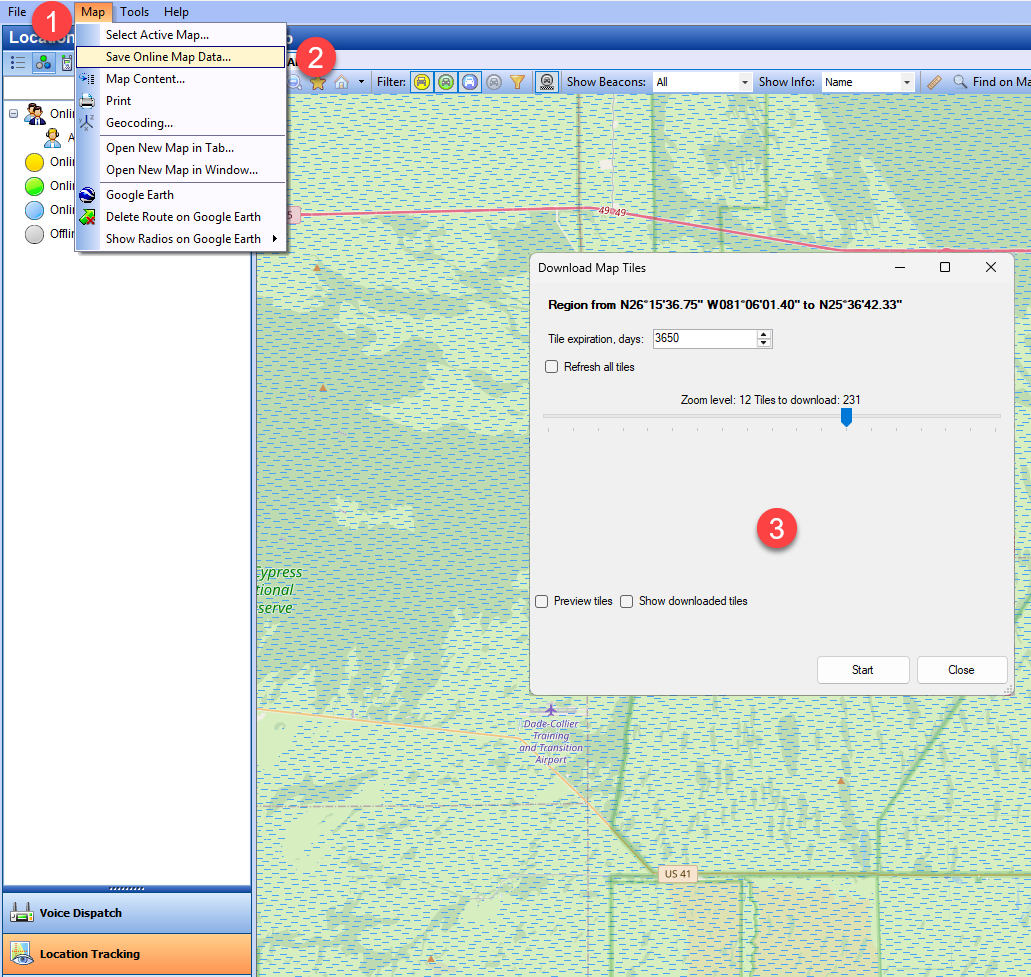Select the ruler measurement tool
The image size is (1031, 977).
tap(935, 82)
